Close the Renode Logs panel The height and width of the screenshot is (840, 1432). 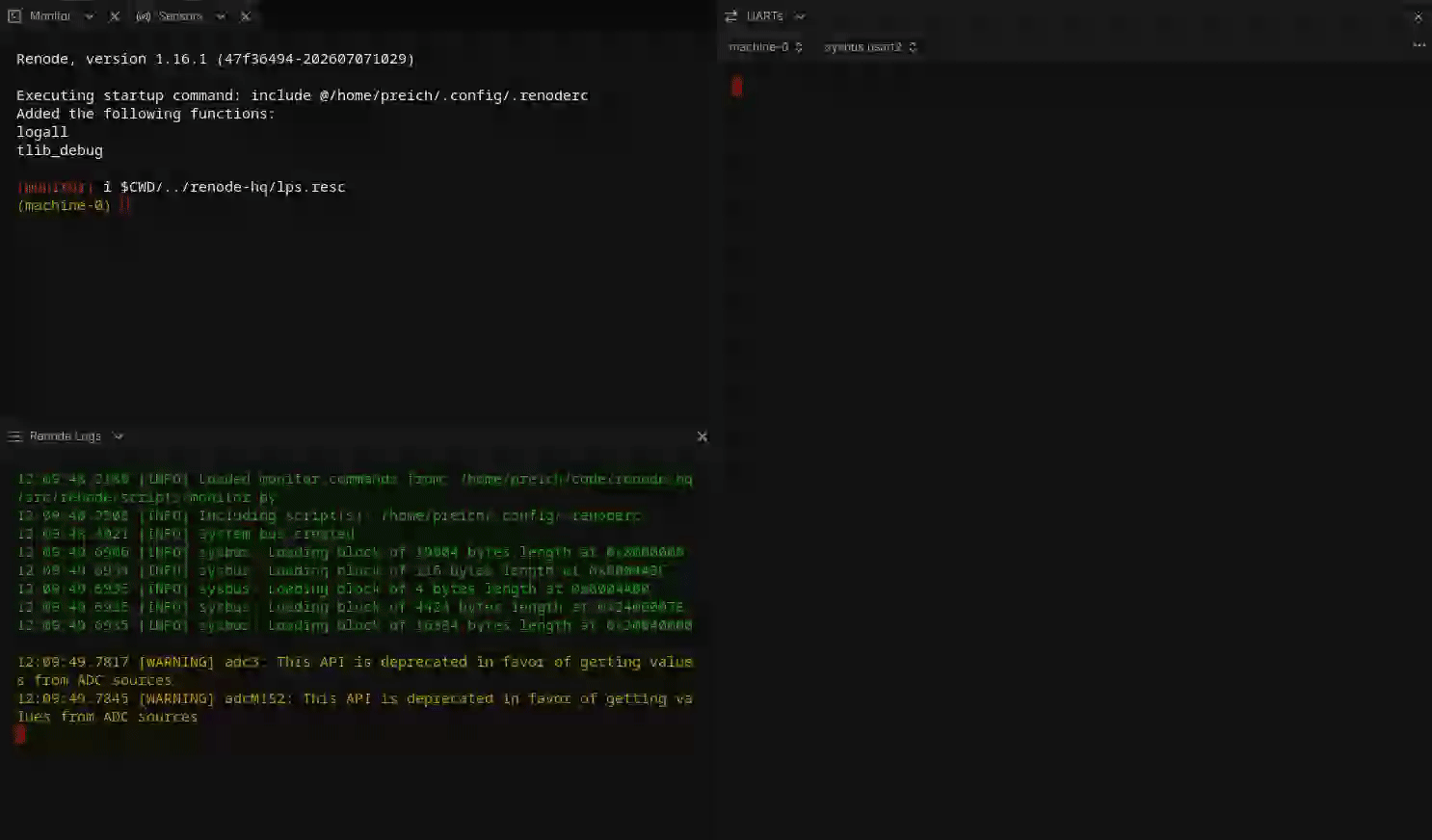(703, 436)
